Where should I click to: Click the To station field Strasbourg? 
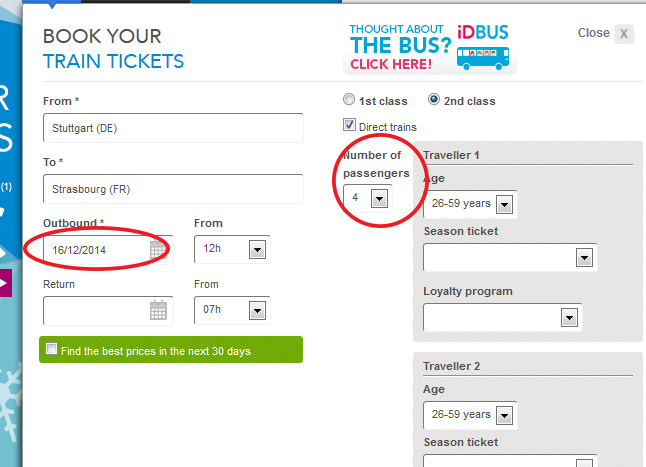pos(173,189)
